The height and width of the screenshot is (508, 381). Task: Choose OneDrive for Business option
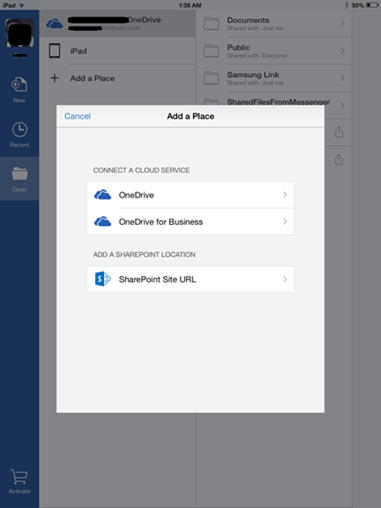(x=190, y=222)
